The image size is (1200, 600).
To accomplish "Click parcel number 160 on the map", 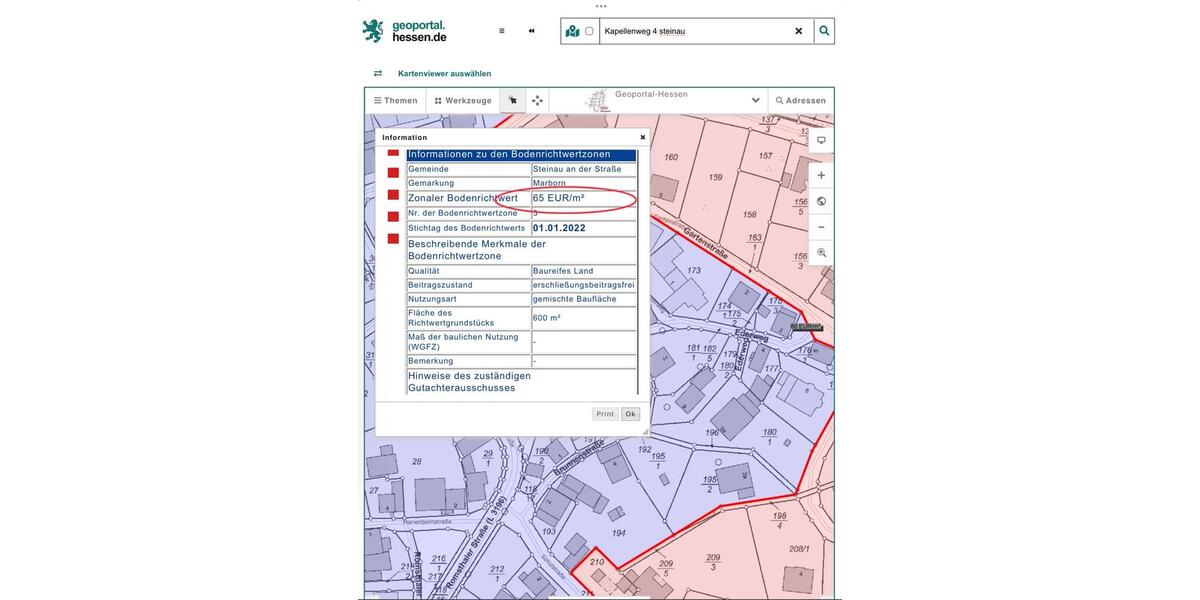I will click(x=671, y=157).
